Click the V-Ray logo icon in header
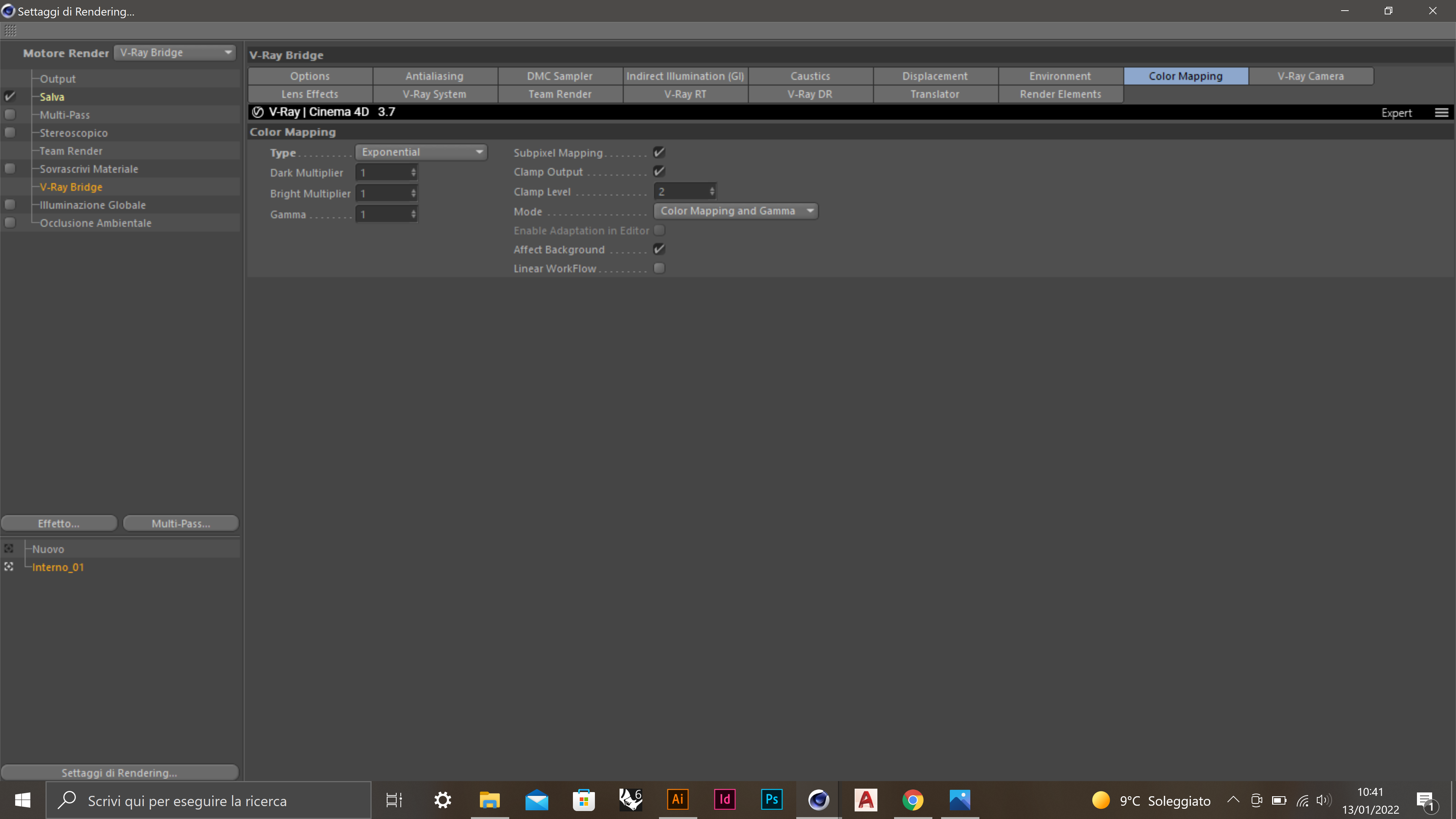The height and width of the screenshot is (819, 1456). coord(258,112)
